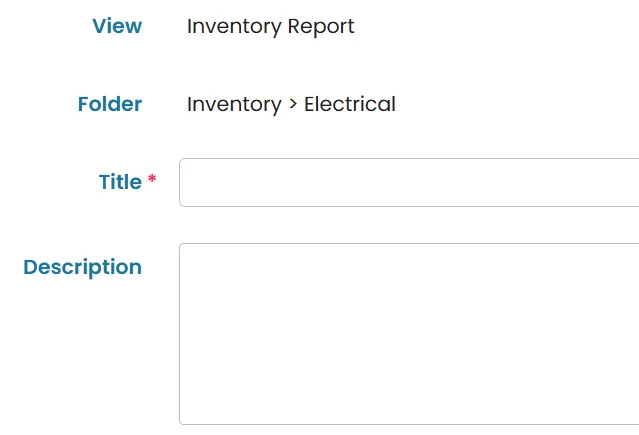The image size is (639, 435).
Task: Select the Electrical folder breadcrumb
Action: 350,104
